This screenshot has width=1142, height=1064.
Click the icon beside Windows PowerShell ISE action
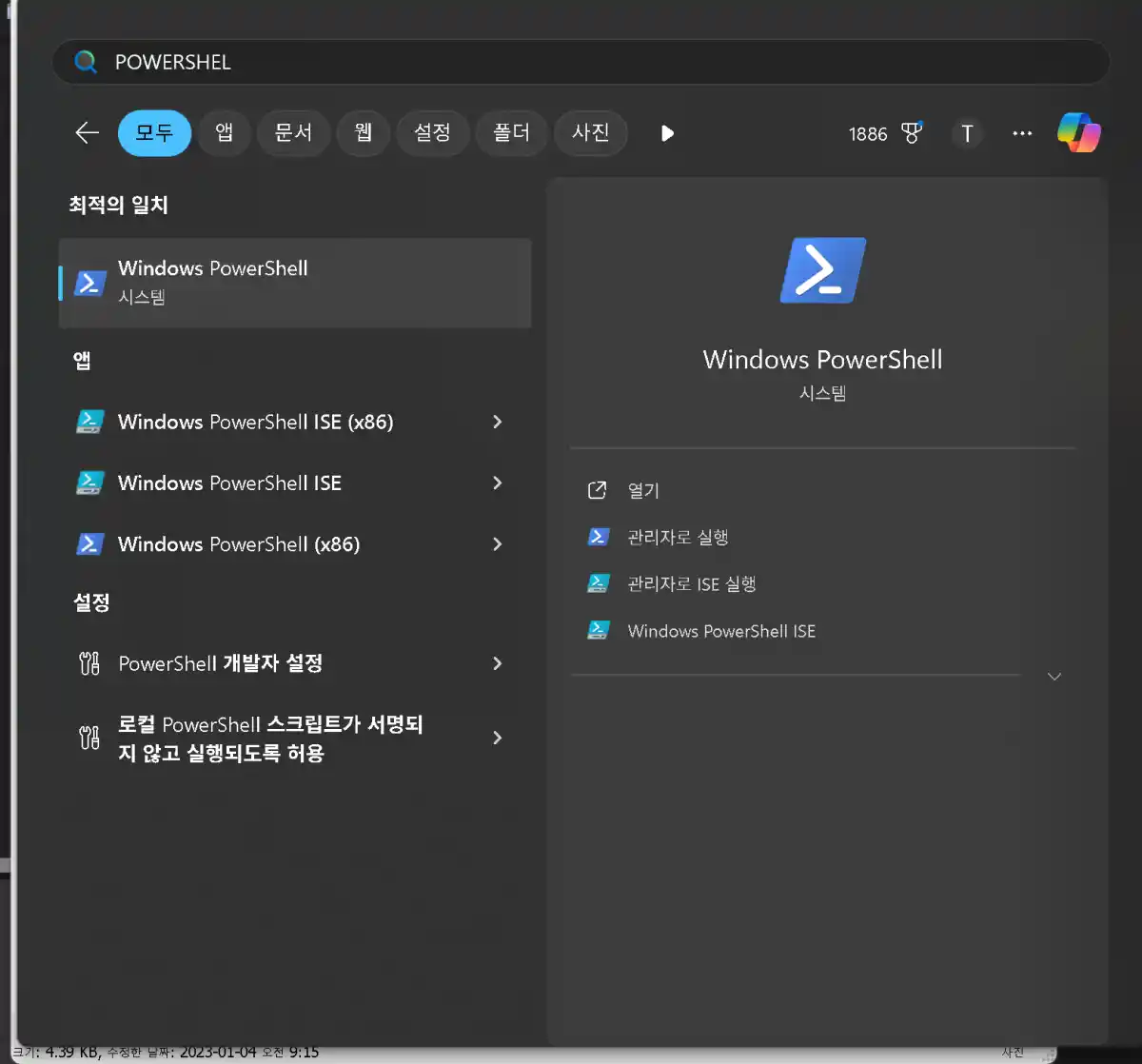[598, 630]
